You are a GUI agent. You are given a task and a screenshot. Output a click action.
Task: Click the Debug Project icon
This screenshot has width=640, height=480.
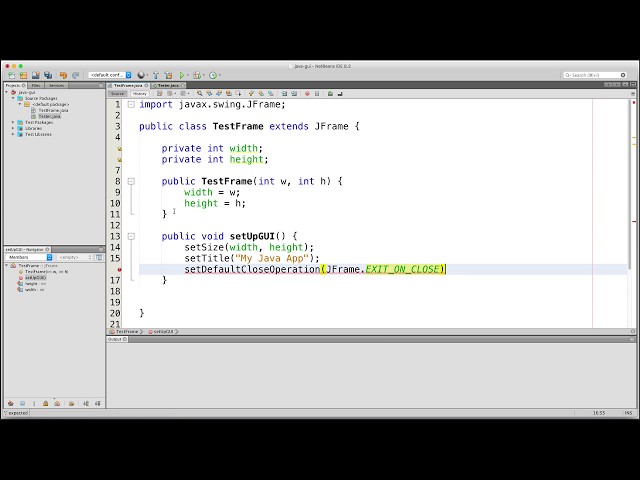click(x=197, y=76)
